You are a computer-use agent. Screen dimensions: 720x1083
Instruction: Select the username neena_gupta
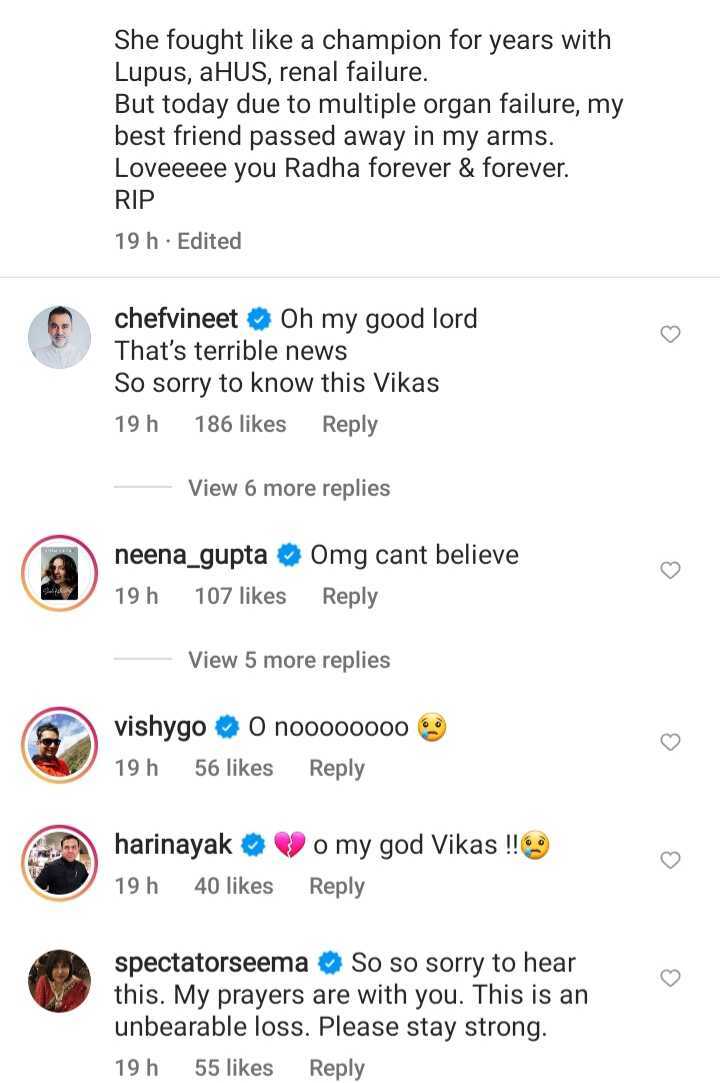tap(188, 554)
